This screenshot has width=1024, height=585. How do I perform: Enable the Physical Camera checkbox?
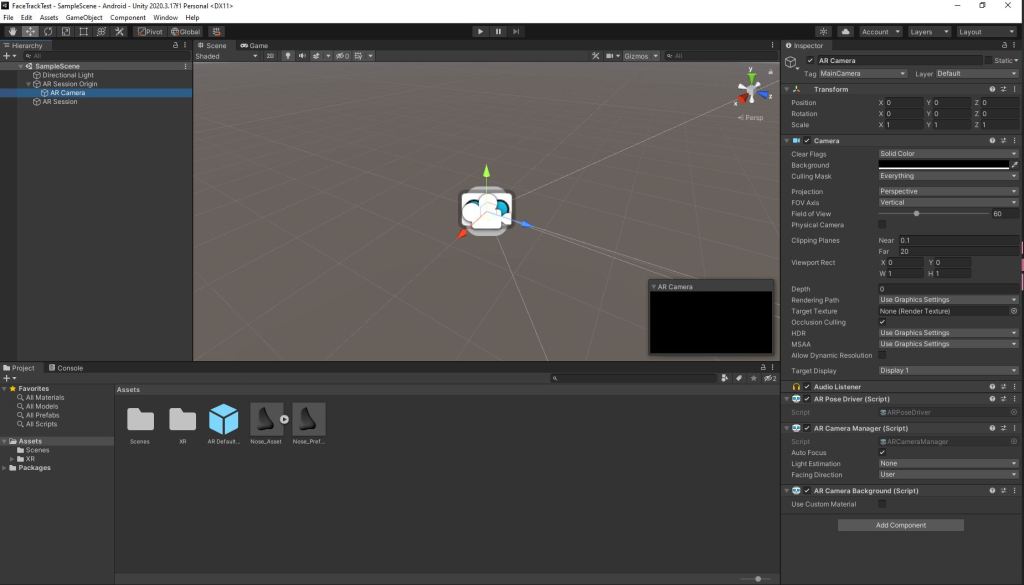tap(882, 225)
